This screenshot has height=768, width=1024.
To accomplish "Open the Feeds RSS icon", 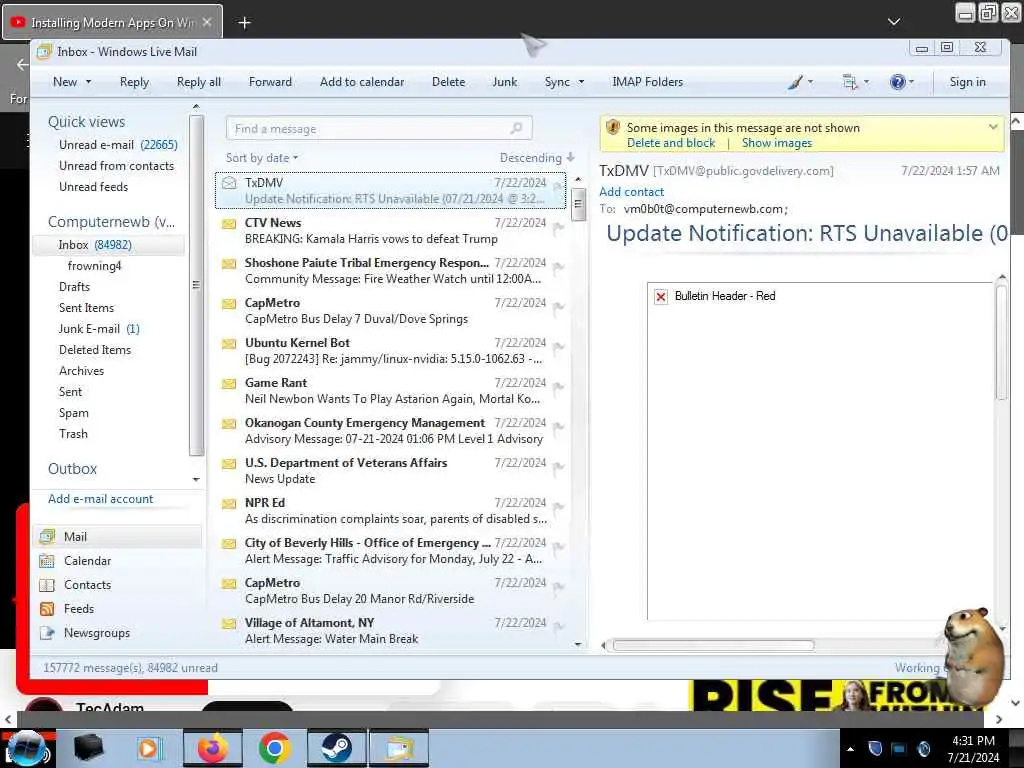I will click(47, 609).
